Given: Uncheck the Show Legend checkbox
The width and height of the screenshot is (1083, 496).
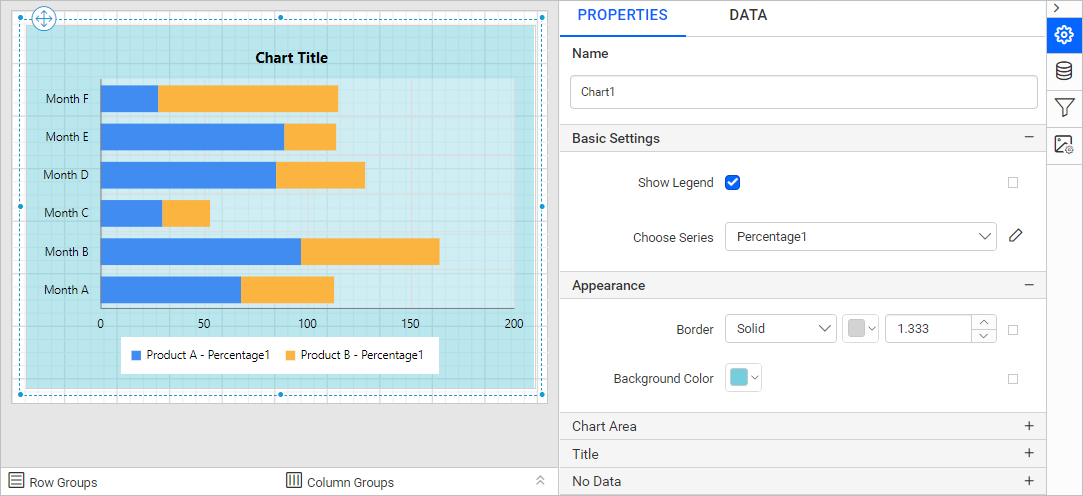Looking at the screenshot, I should point(733,182).
